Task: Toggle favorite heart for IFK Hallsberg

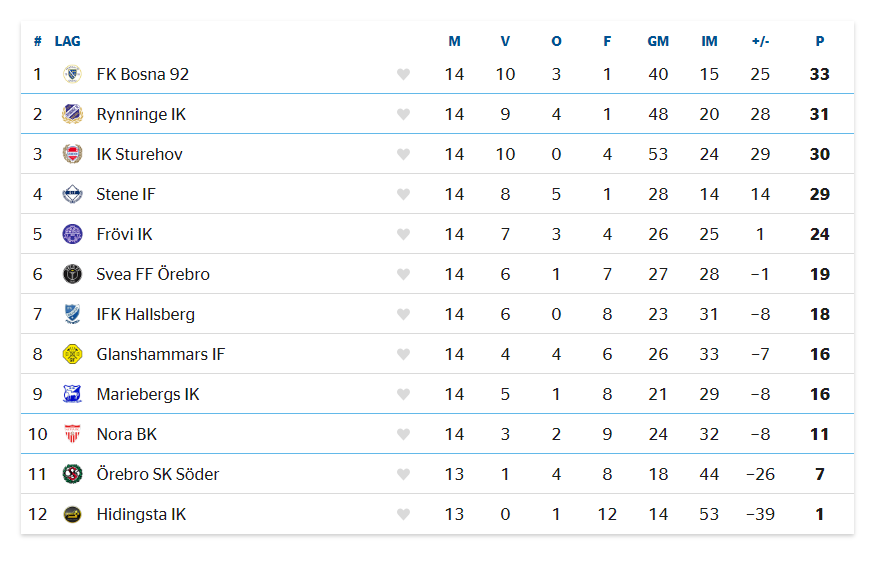Action: point(403,314)
